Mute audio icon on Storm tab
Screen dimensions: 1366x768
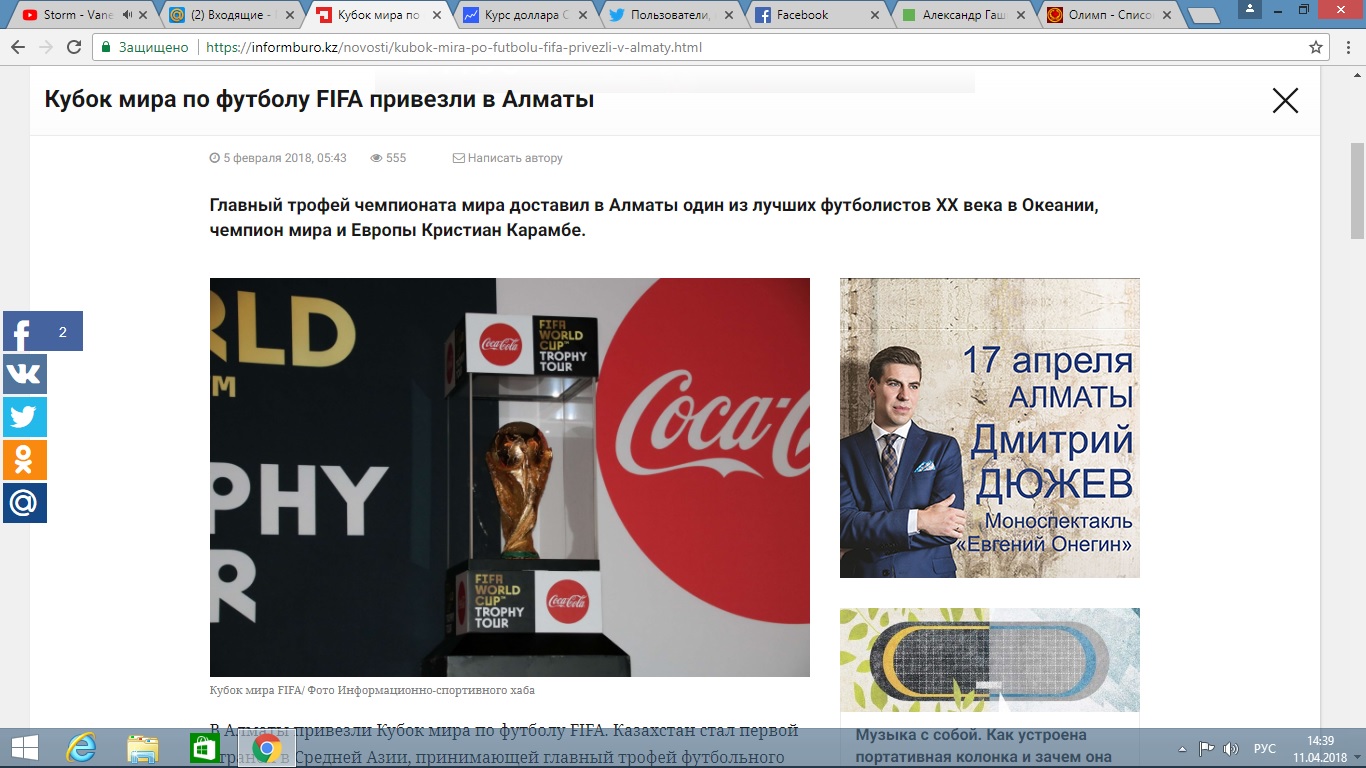127,15
